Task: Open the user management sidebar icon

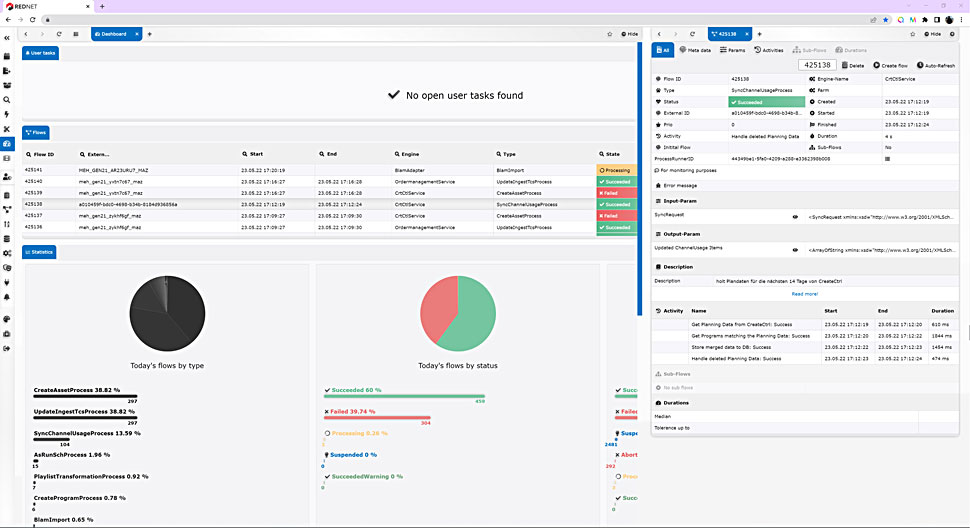Action: coord(7,177)
